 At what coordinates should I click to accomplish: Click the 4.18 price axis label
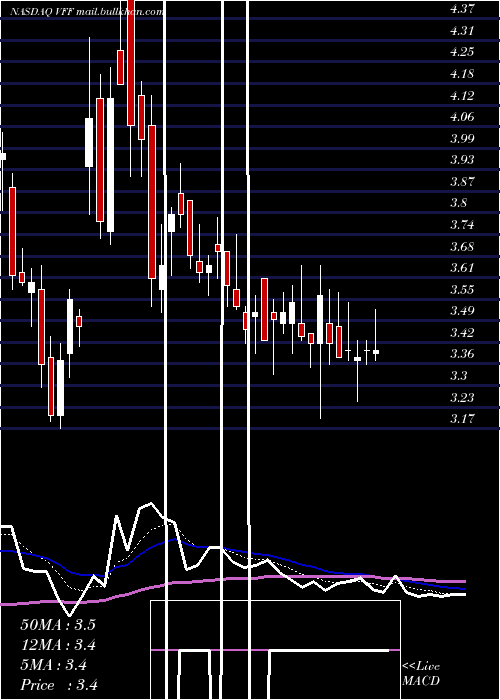[x=462, y=74]
